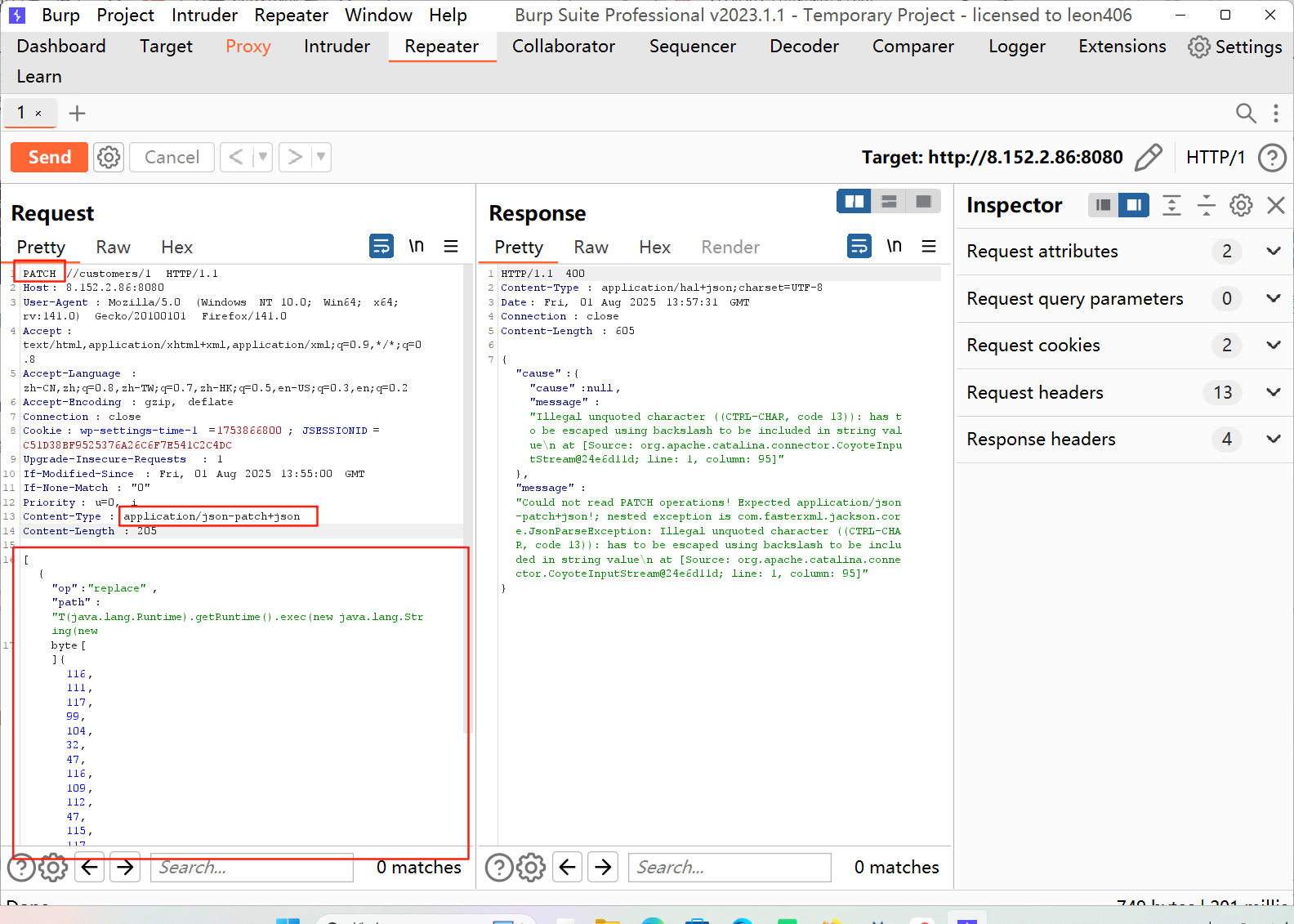Open Burp Settings
This screenshot has height=924, width=1294.
pos(1235,47)
